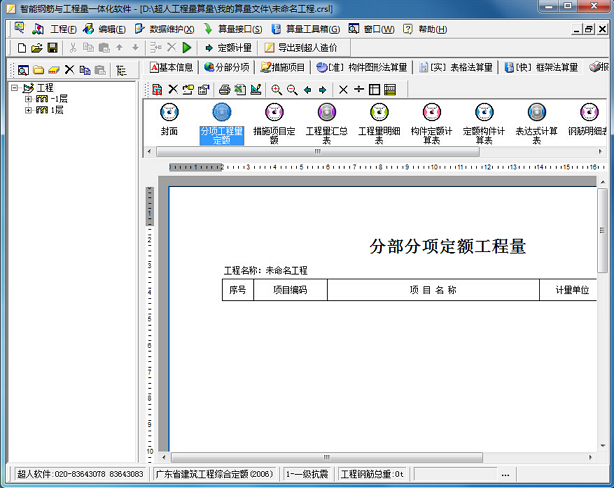The image size is (614, 488).
Task: Open the 算量工具箱 menu
Action: 306,29
